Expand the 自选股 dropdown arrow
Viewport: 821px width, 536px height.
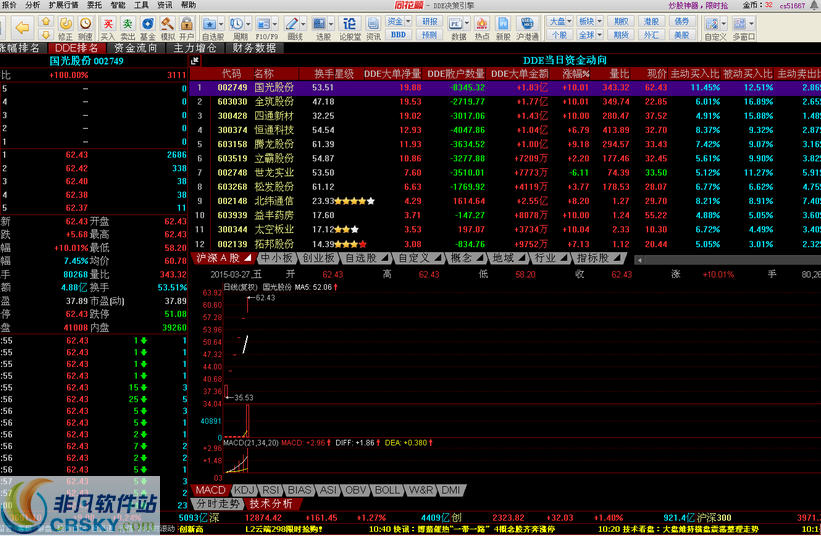coord(221,24)
